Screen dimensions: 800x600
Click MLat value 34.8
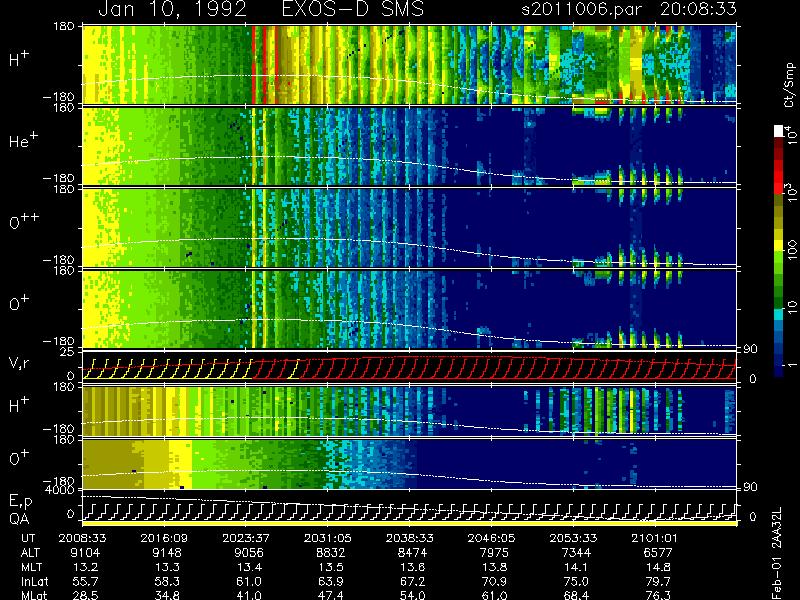[x=167, y=595]
